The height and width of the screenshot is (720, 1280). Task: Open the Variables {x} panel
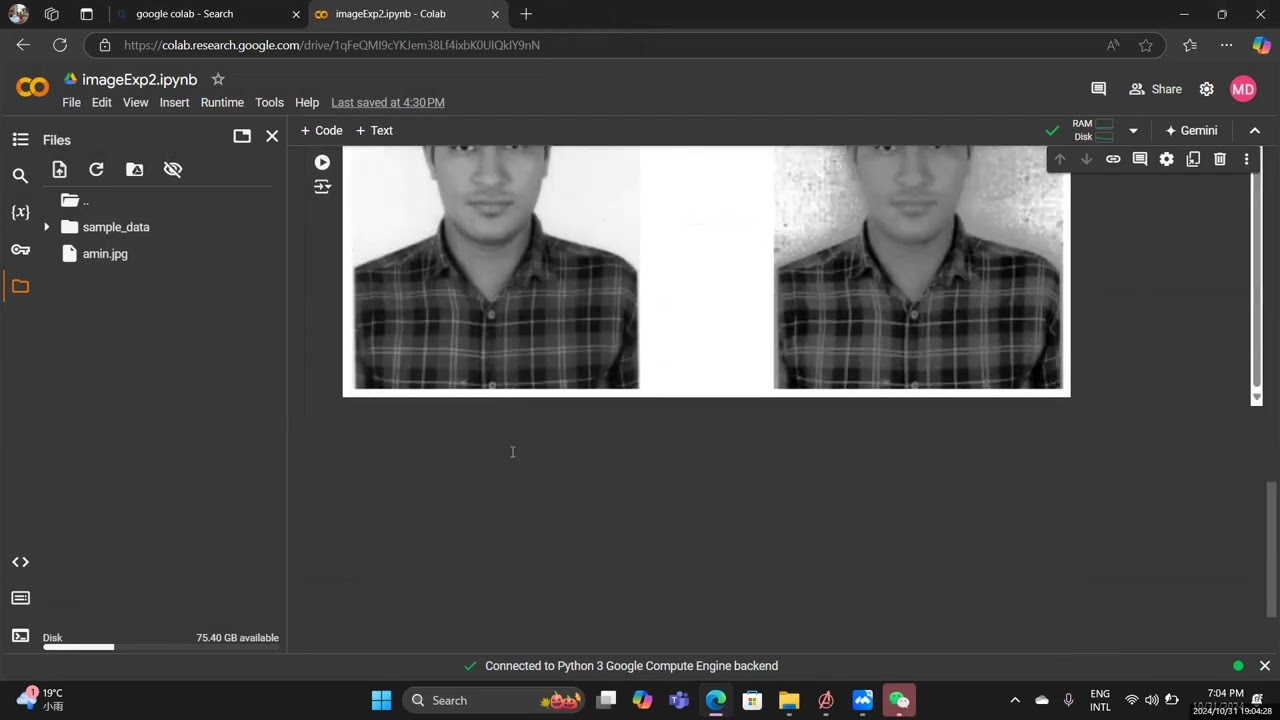(20, 212)
